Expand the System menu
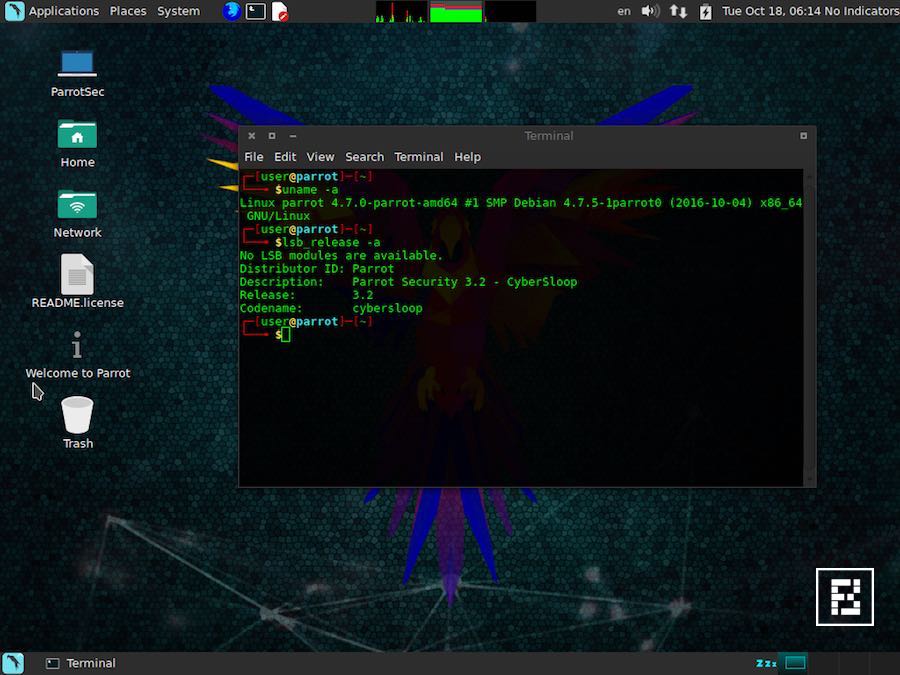Viewport: 900px width, 675px height. click(x=179, y=11)
